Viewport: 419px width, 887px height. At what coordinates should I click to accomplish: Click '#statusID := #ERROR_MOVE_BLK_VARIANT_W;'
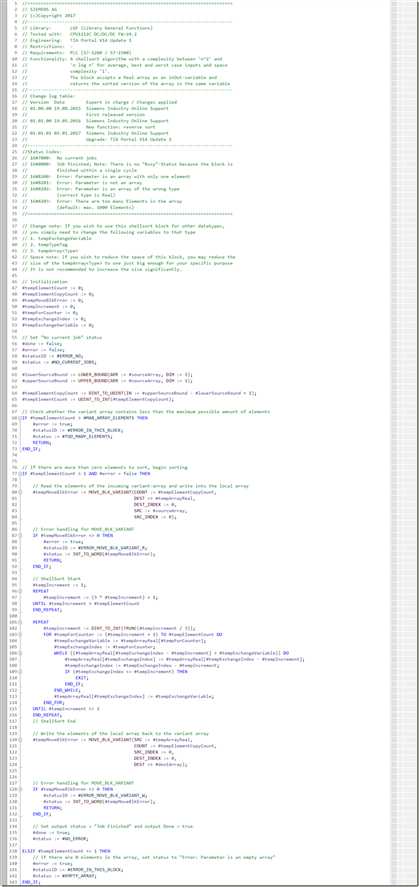pos(94,795)
